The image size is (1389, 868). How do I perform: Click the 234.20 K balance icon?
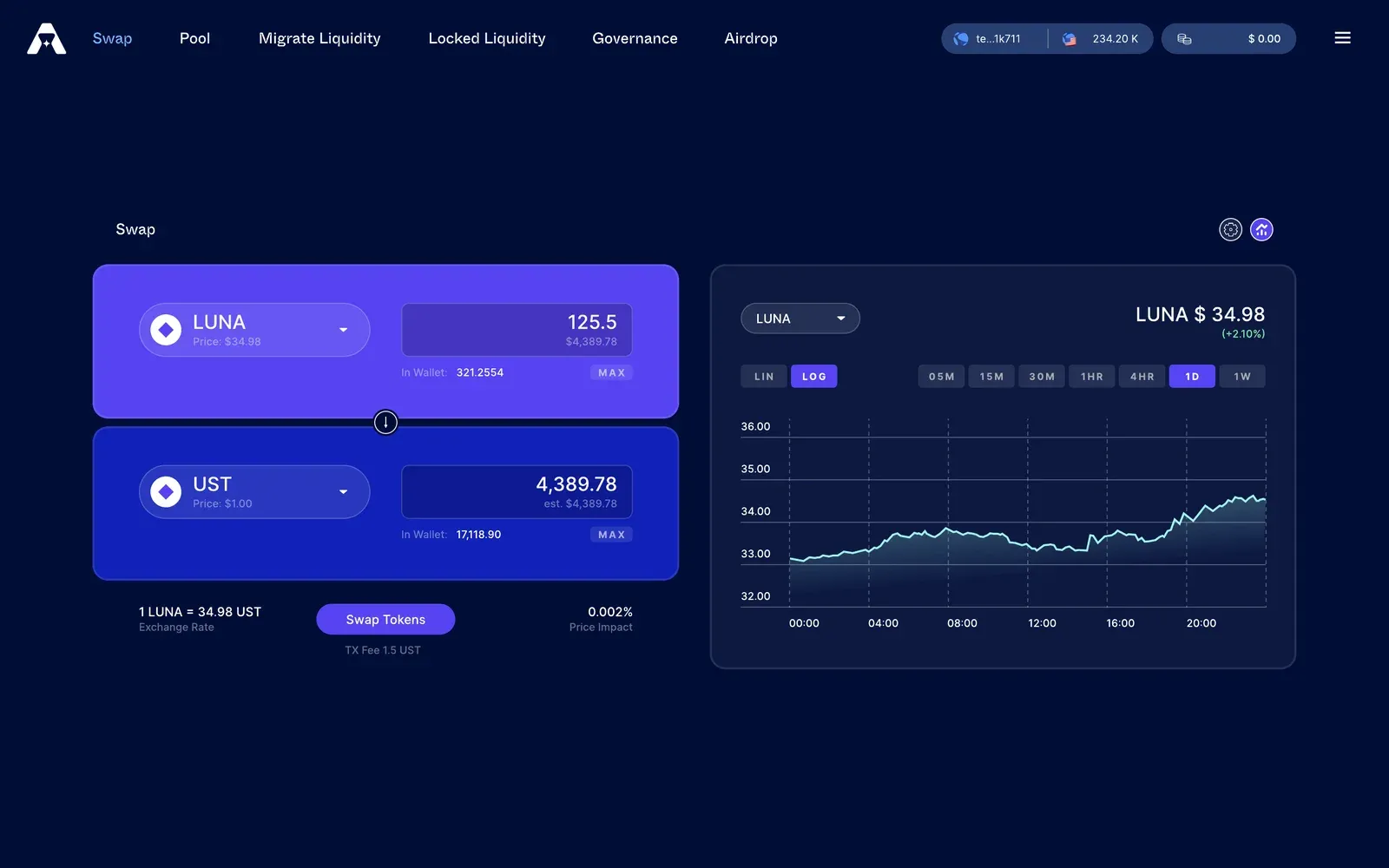(1070, 39)
